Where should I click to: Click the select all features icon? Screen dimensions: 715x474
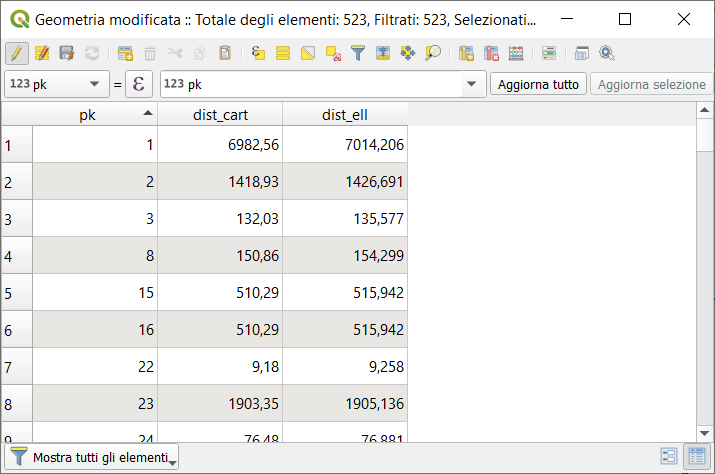[283, 53]
